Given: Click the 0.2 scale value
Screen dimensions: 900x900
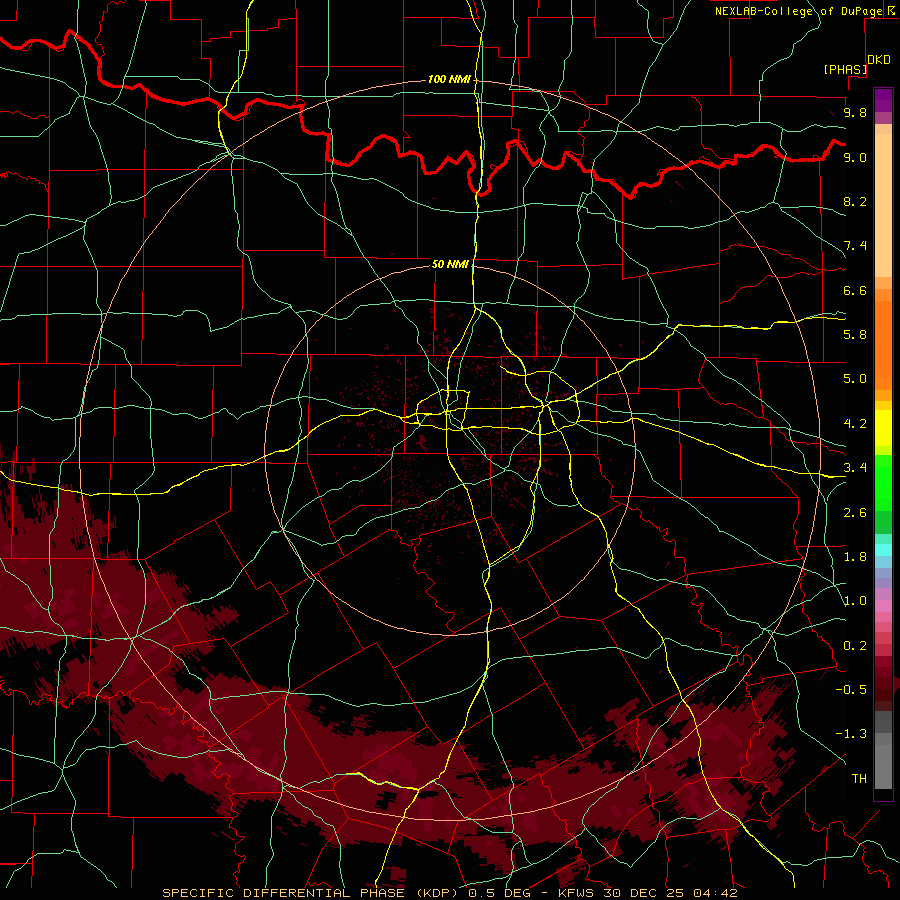Looking at the screenshot, I should [x=855, y=646].
